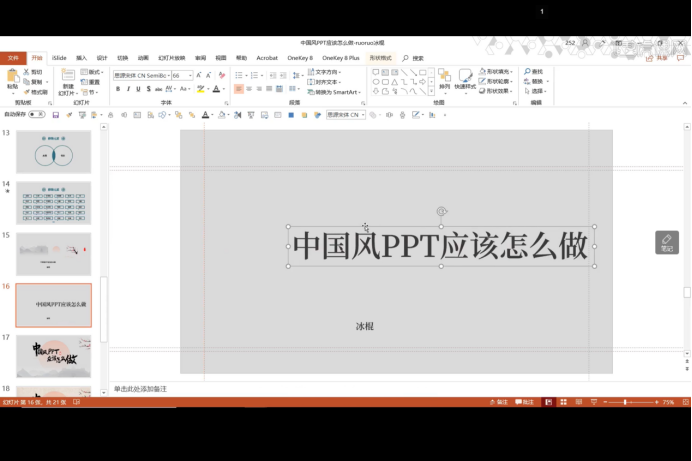Click the Find (查找) button
692x461 pixels.
click(534, 71)
